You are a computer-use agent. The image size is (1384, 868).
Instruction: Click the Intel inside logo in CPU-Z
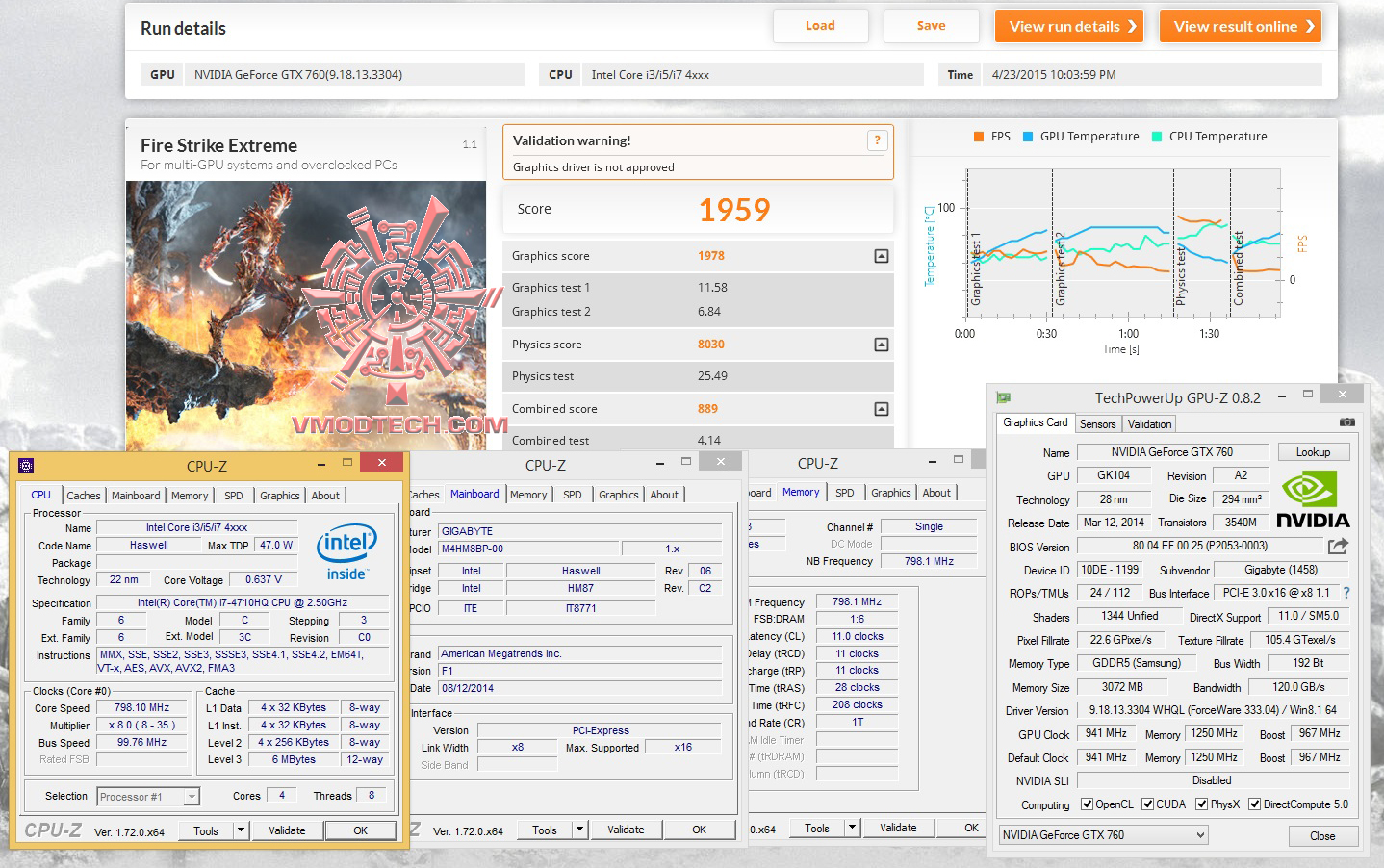click(x=346, y=552)
